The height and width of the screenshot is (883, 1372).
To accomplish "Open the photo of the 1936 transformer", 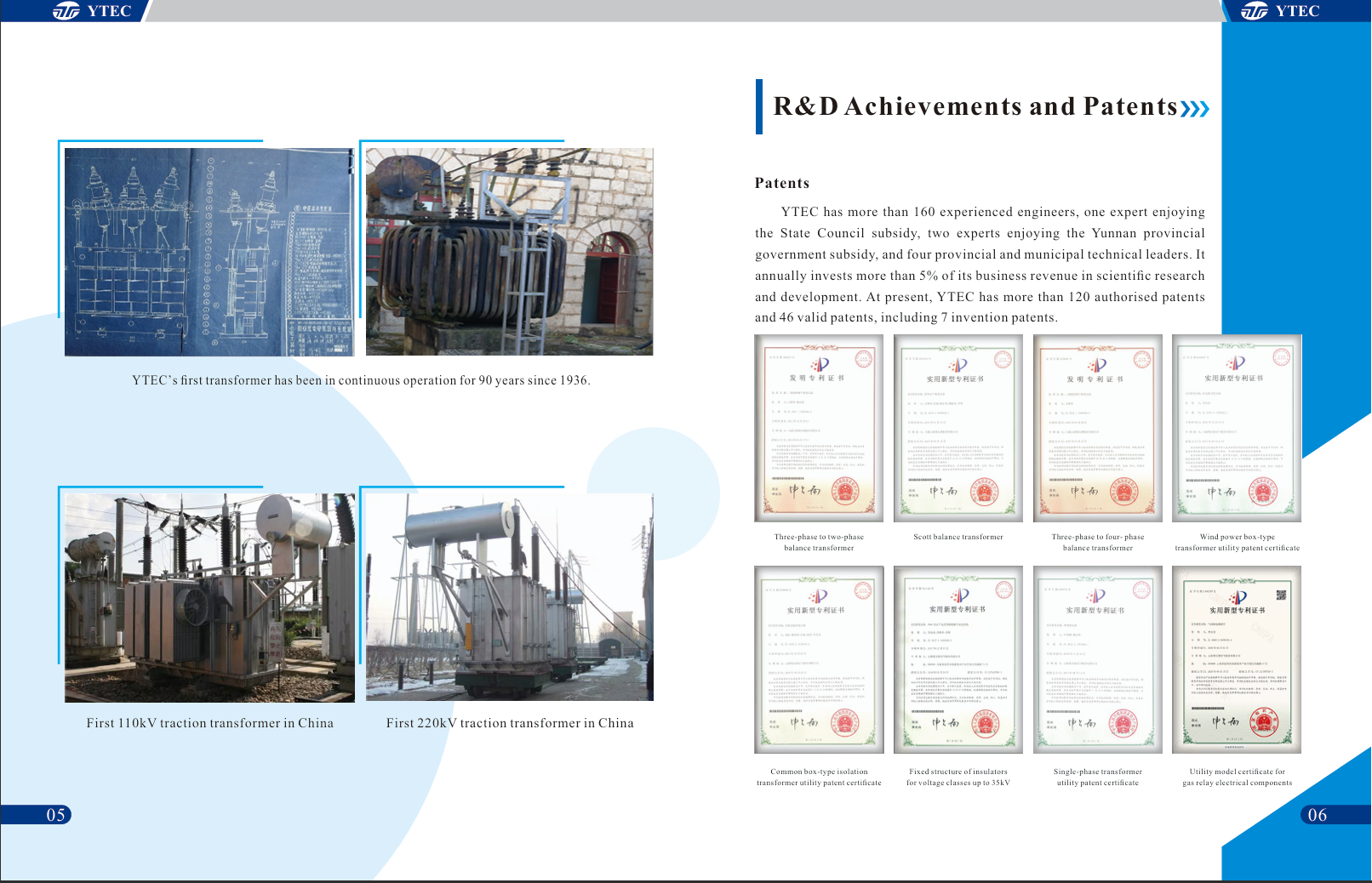I will click(x=509, y=252).
